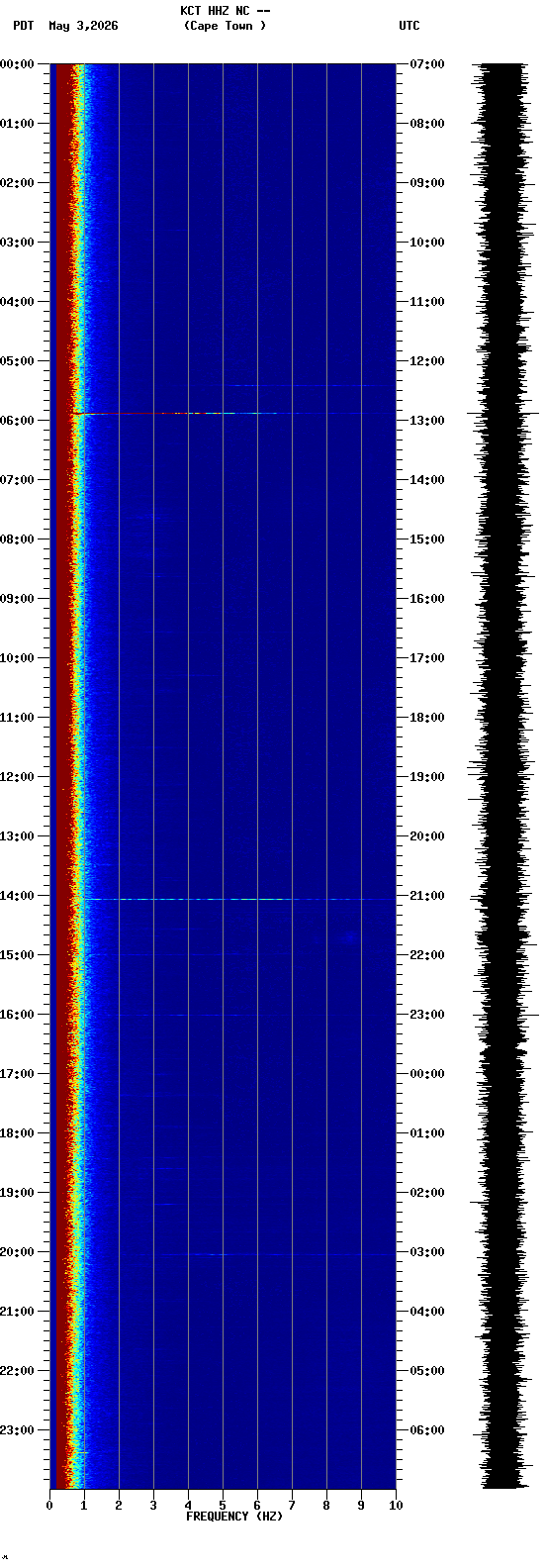Click the UTC timezone label
The image size is (546, 1568).
tap(409, 26)
